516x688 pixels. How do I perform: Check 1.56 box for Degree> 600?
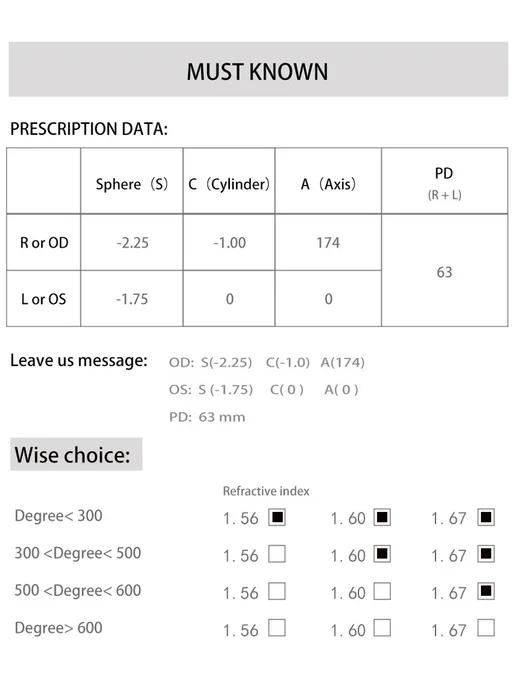pos(277,628)
